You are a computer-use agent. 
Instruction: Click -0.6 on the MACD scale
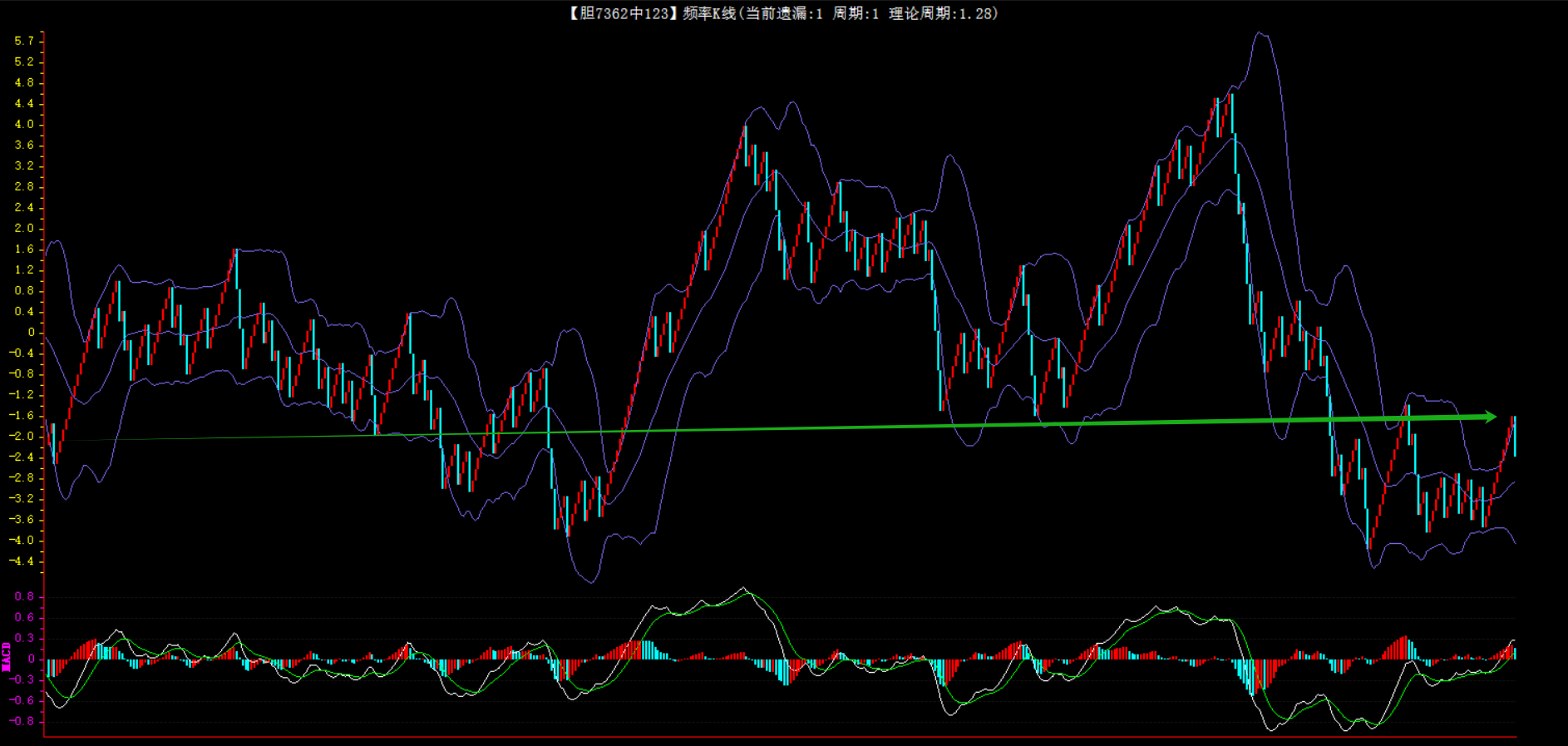tap(22, 700)
